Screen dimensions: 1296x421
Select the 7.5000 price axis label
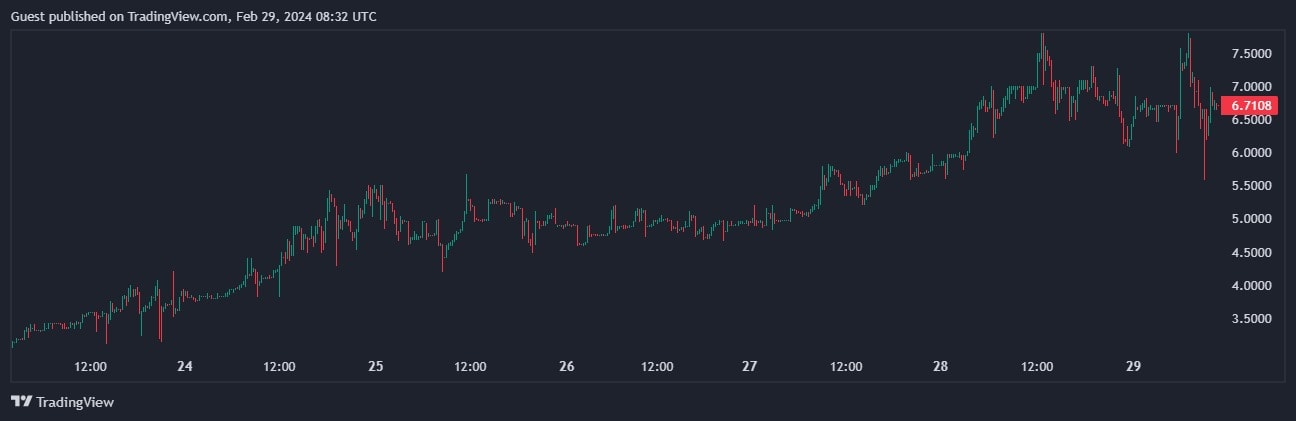pos(1251,53)
